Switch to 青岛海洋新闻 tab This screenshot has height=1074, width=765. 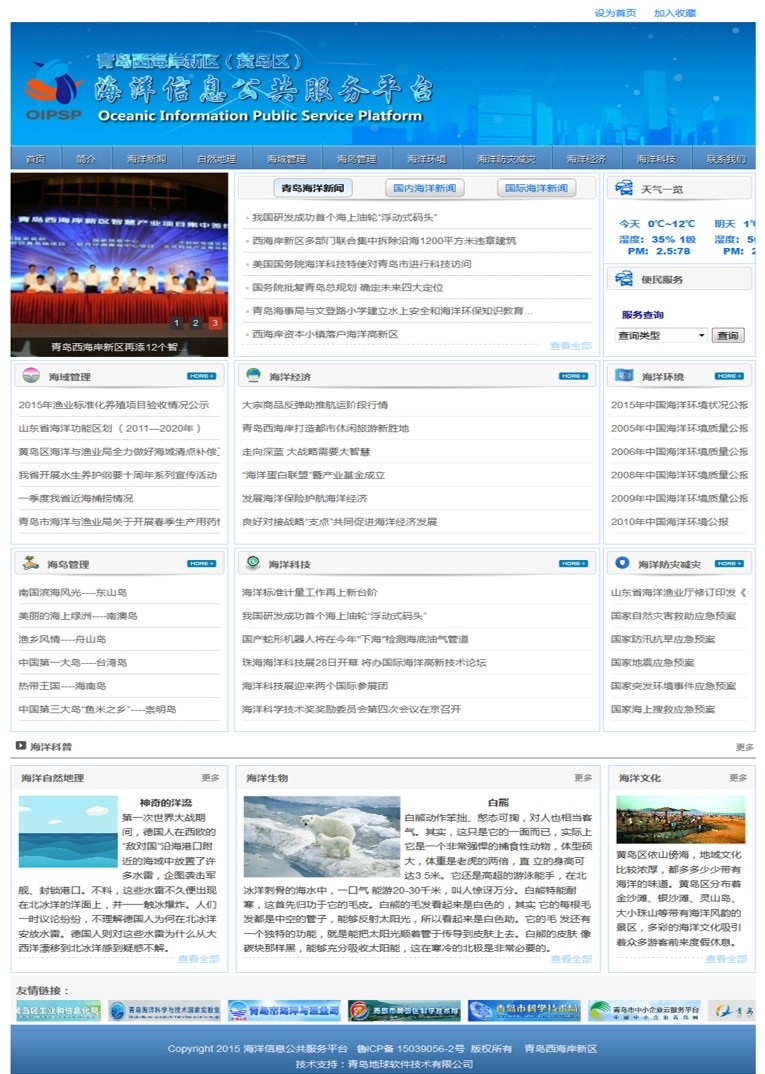tap(312, 188)
